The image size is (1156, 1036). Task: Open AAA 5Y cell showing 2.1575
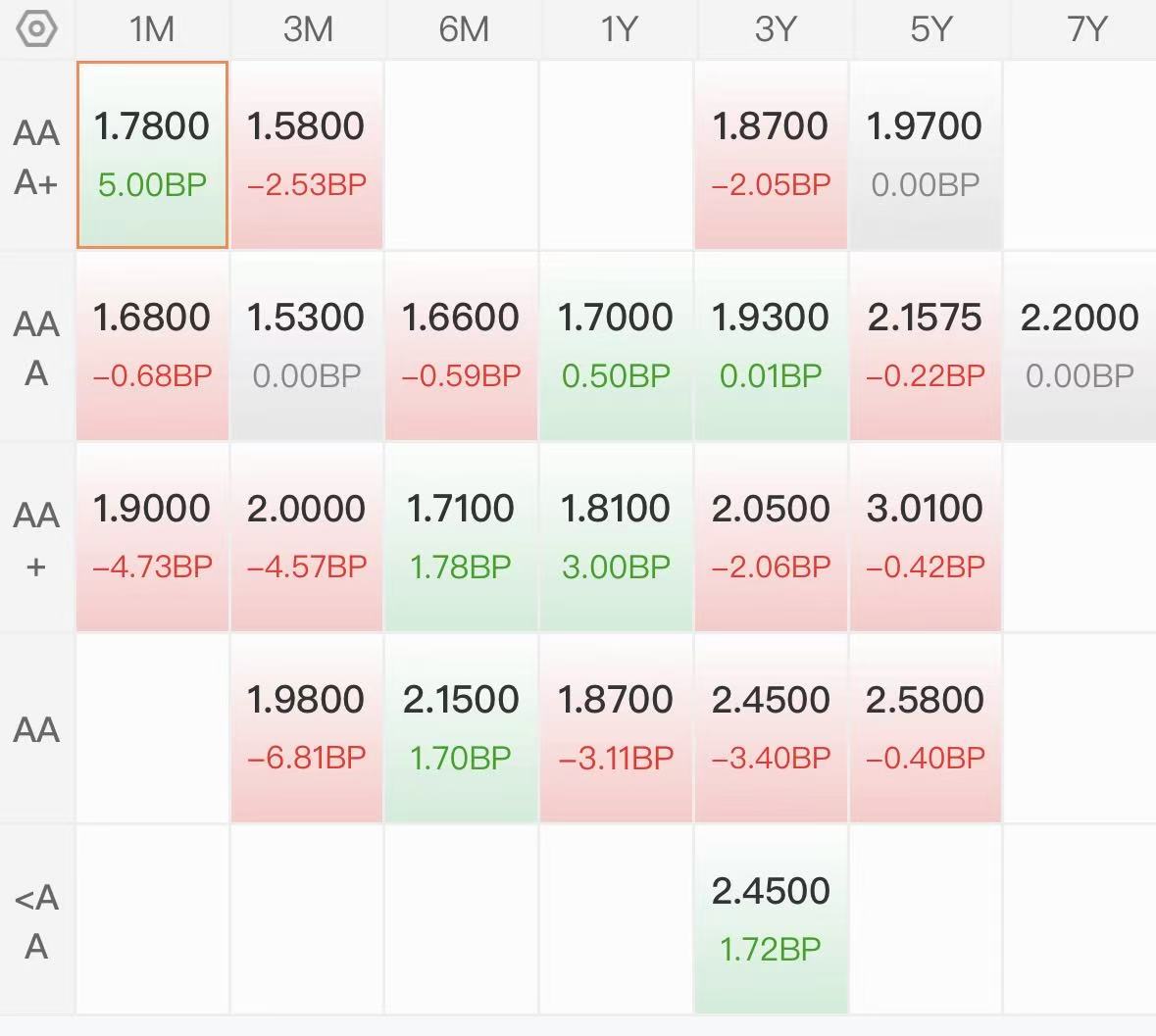point(926,346)
